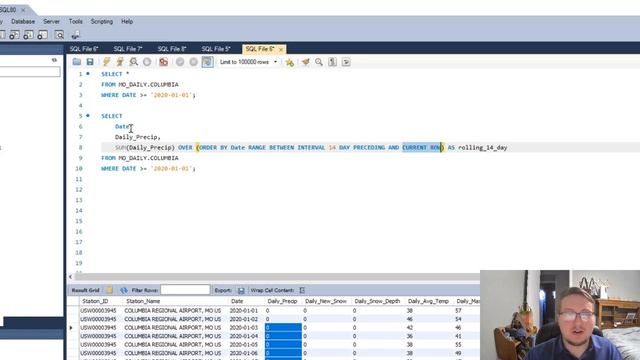Open the Database menu
640x360 pixels.
point(23,22)
